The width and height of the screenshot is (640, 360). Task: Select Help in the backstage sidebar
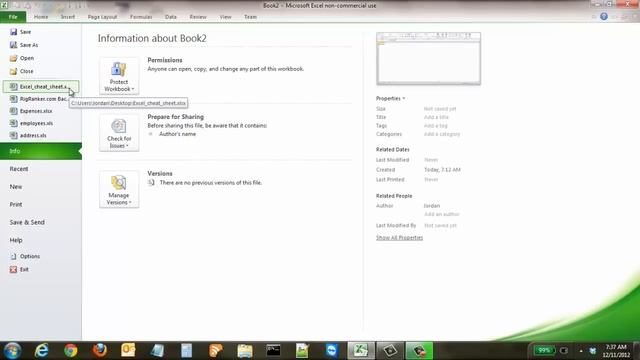(41, 240)
